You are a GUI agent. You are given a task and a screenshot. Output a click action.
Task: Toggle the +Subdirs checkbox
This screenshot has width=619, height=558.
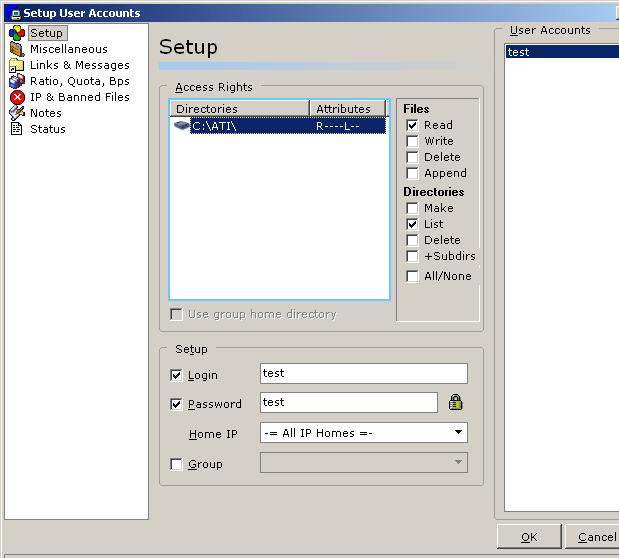[x=412, y=256]
